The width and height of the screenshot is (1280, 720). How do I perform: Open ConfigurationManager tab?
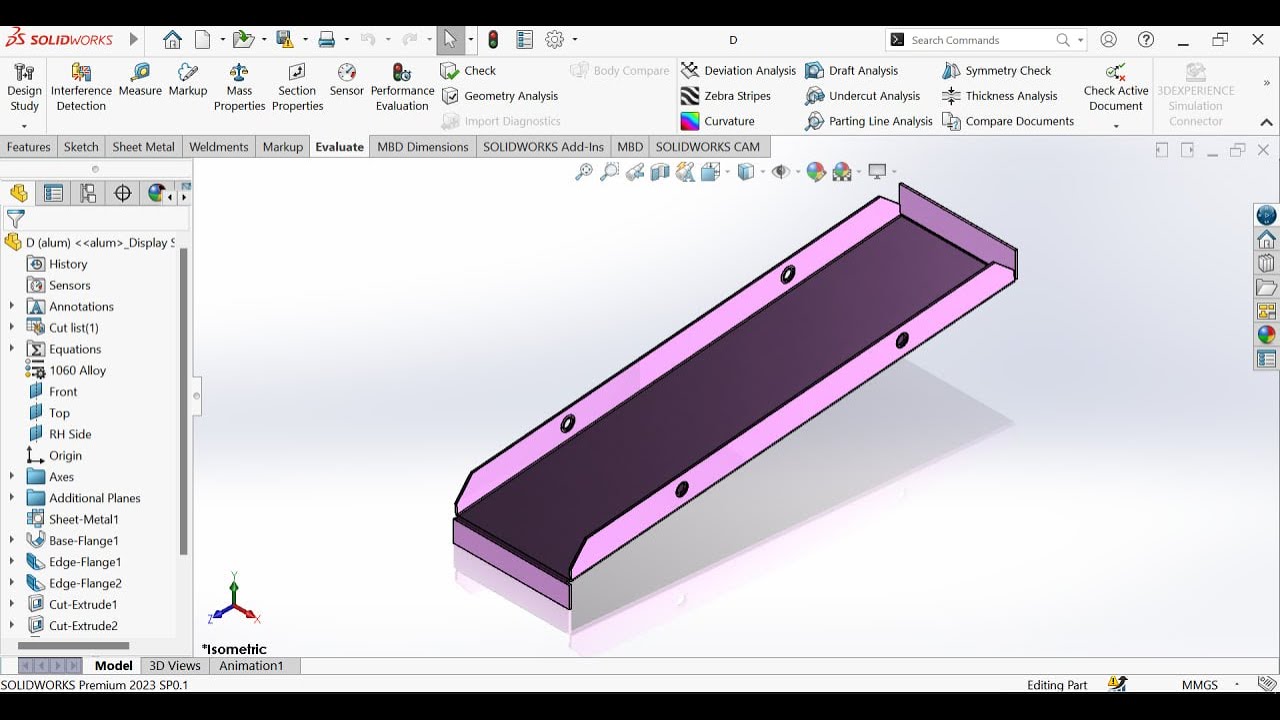[x=88, y=193]
